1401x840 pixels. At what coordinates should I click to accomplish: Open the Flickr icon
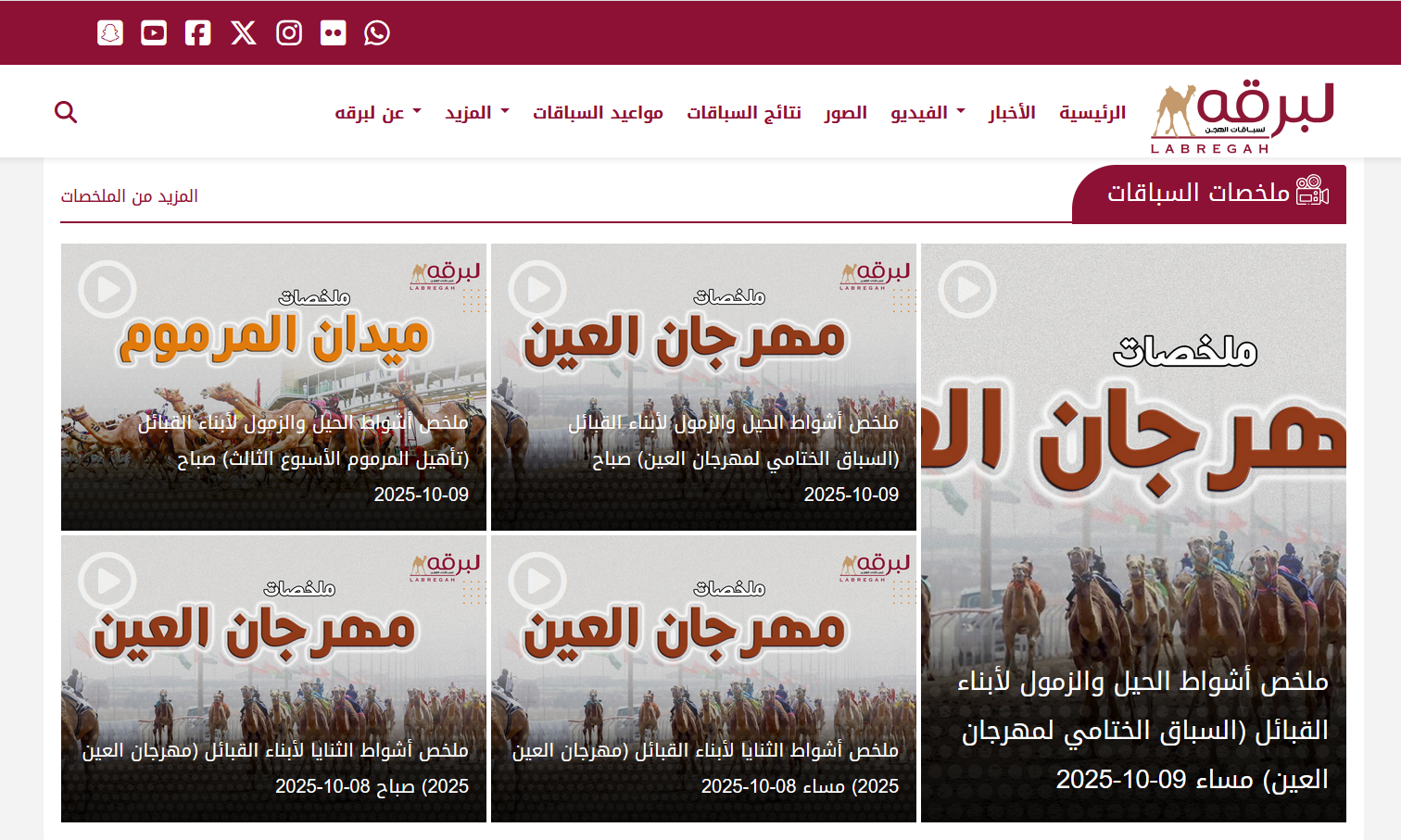tap(333, 33)
